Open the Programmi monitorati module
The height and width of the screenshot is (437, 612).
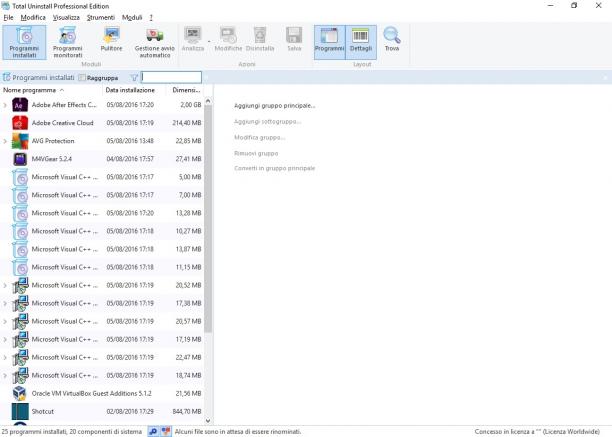point(68,42)
